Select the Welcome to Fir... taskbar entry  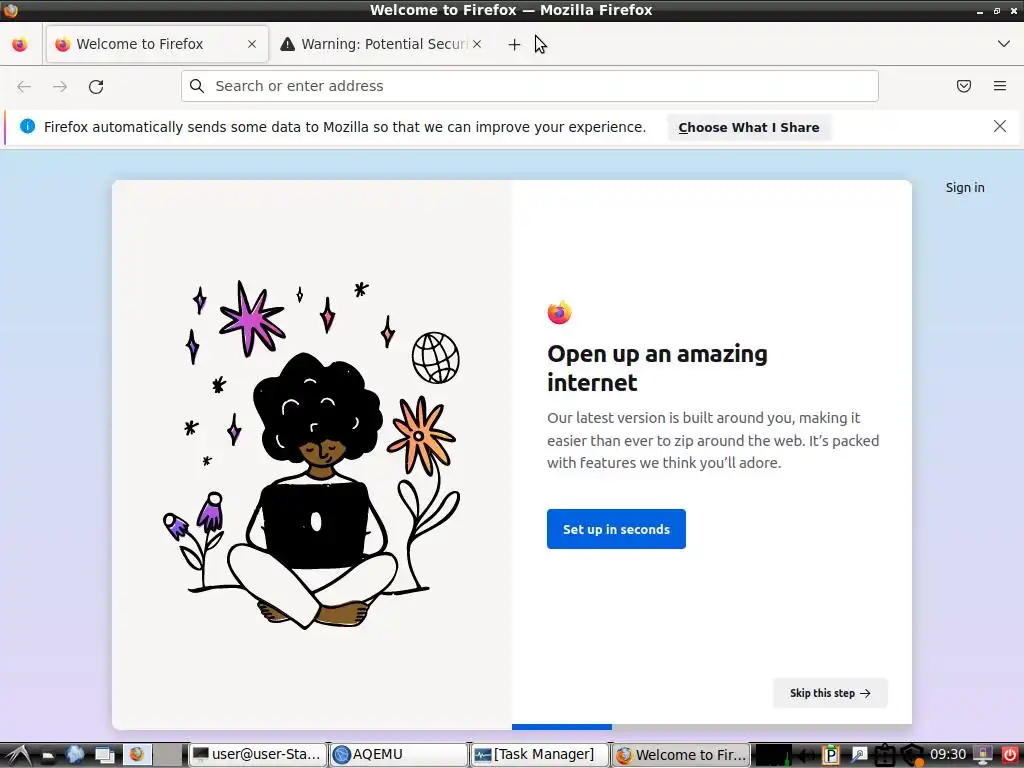point(681,755)
